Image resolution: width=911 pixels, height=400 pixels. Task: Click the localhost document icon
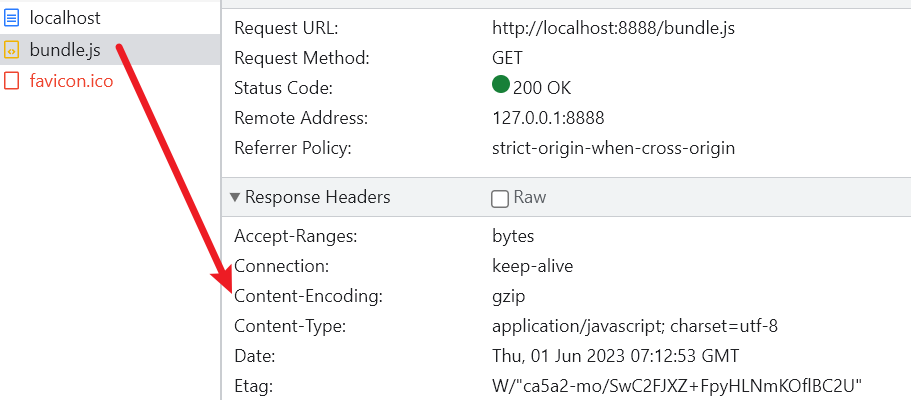[11, 19]
